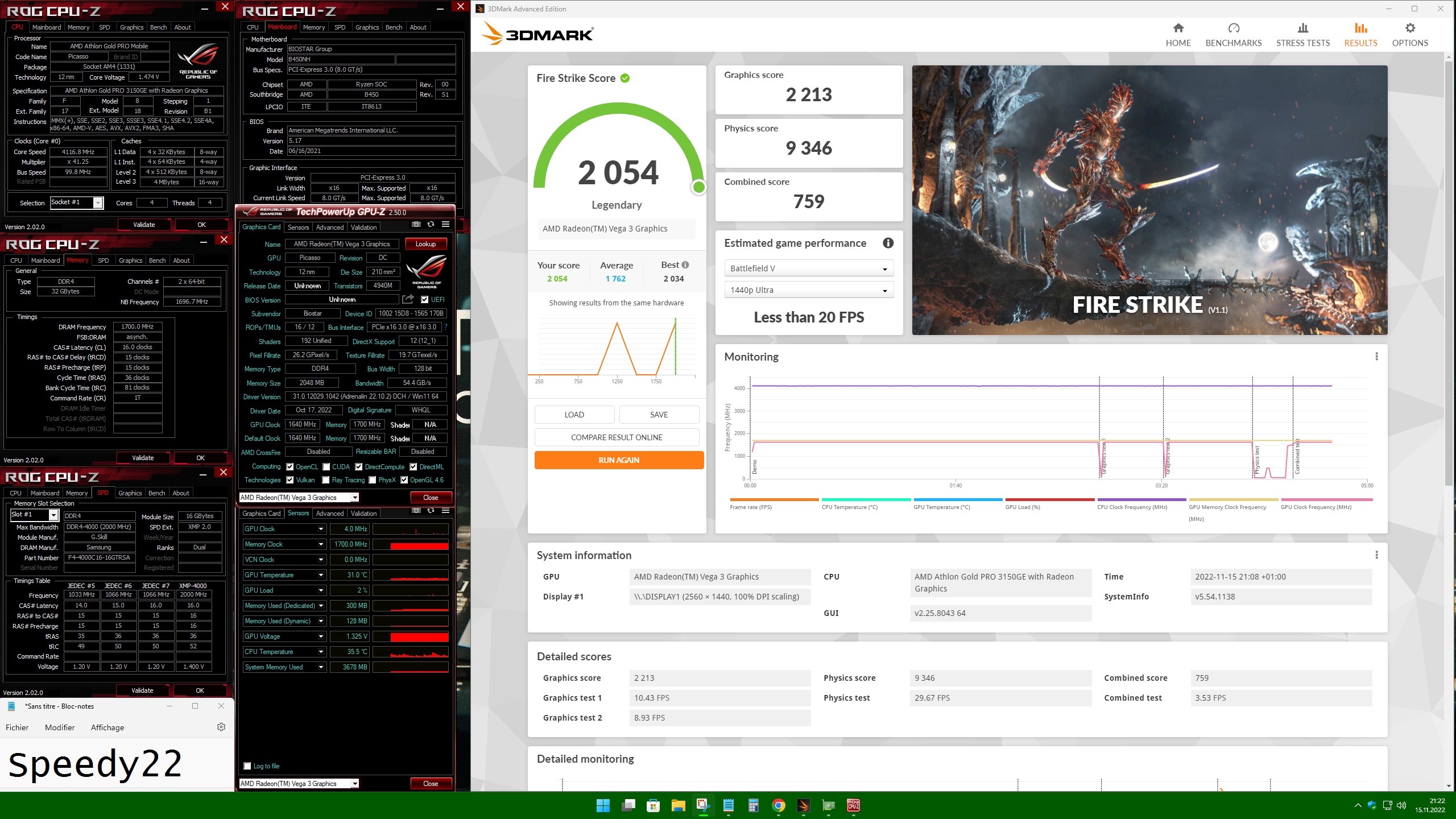Open Chrome from the taskbar
The width and height of the screenshot is (1456, 819).
pyautogui.click(x=779, y=805)
